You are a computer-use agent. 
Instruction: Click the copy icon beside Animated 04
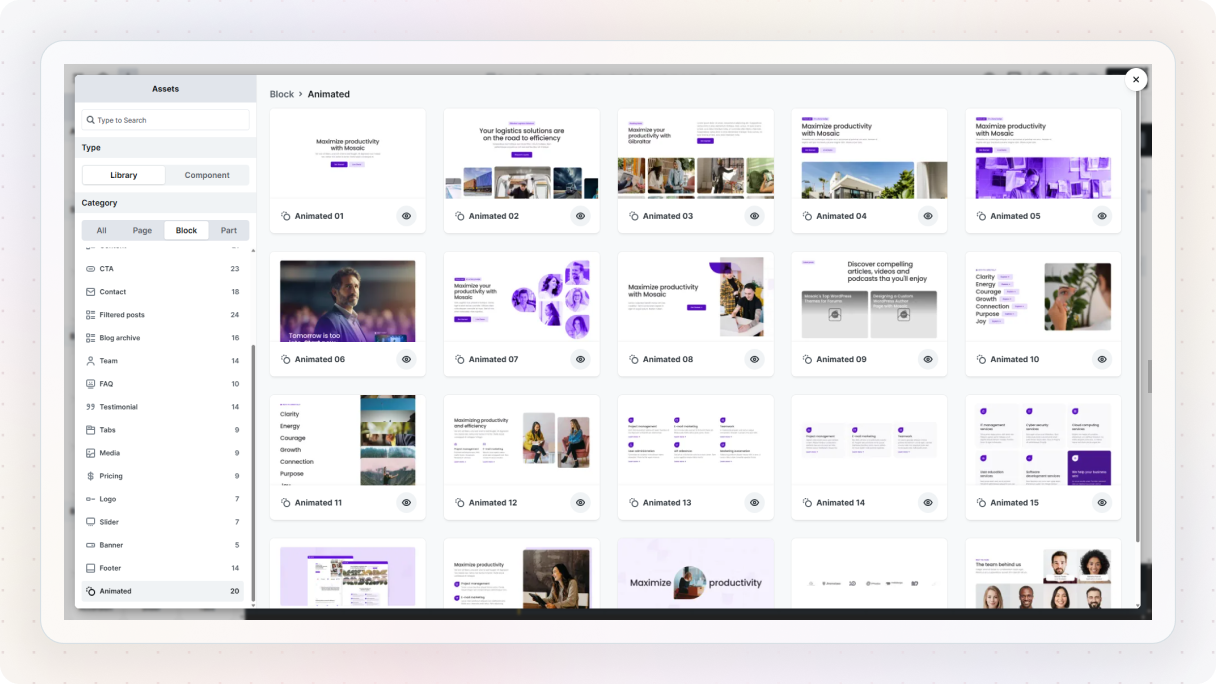[x=808, y=216]
